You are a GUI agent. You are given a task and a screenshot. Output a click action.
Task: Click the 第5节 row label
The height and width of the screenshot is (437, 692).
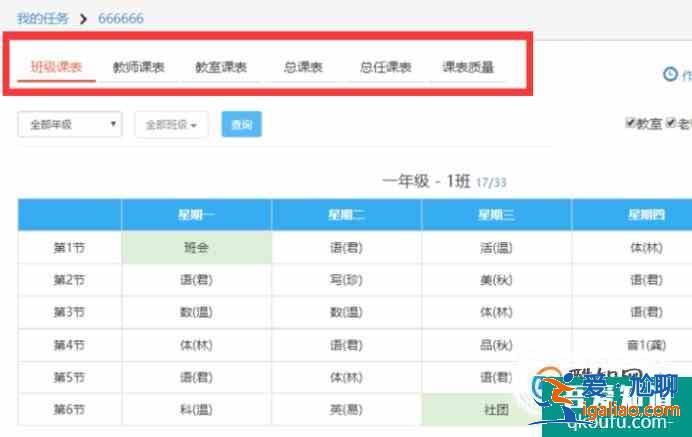click(x=69, y=377)
